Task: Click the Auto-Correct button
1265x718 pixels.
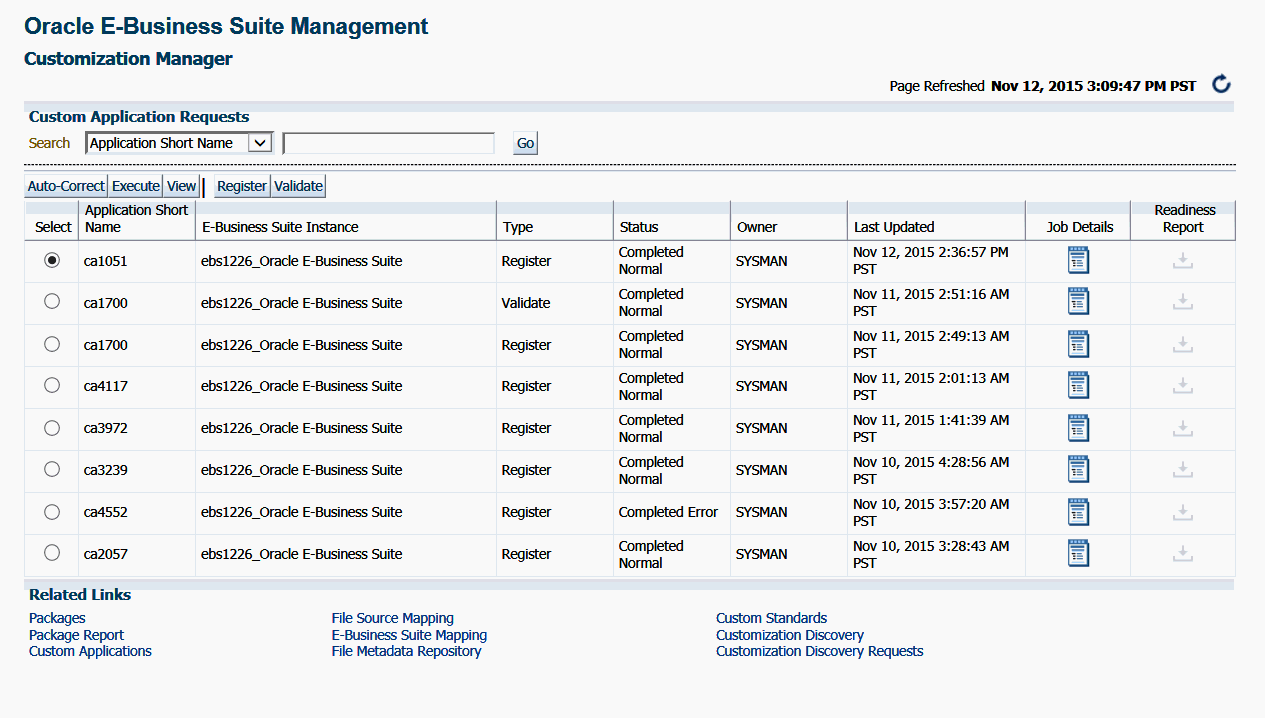Action: point(66,186)
